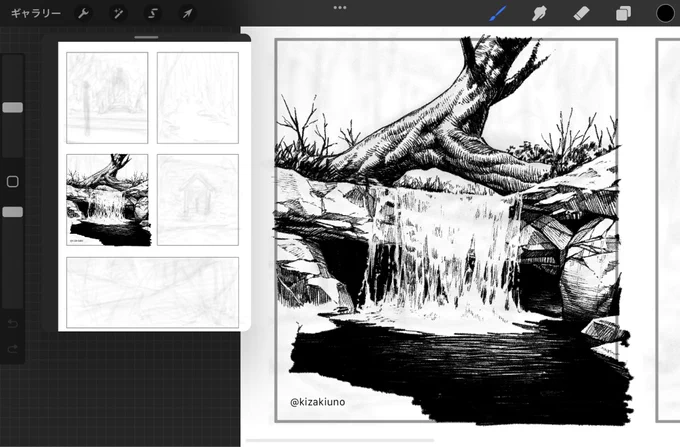This screenshot has height=447, width=680.
Task: Select top-right faint sketch thumbnail
Action: tap(198, 98)
